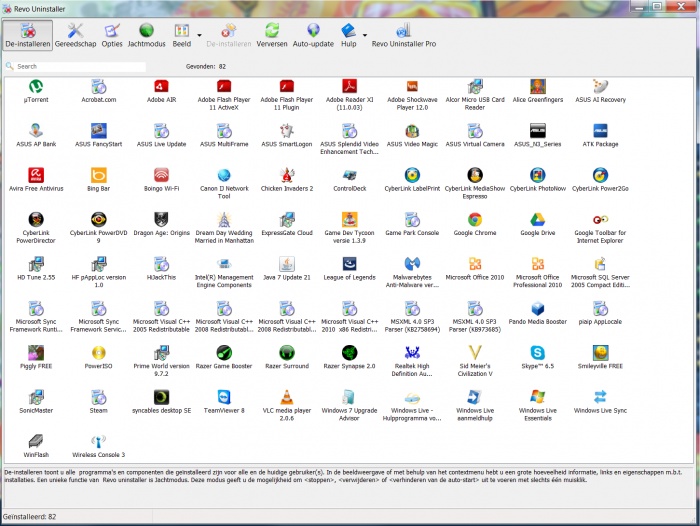Select the Piggly FREE icon

36,352
